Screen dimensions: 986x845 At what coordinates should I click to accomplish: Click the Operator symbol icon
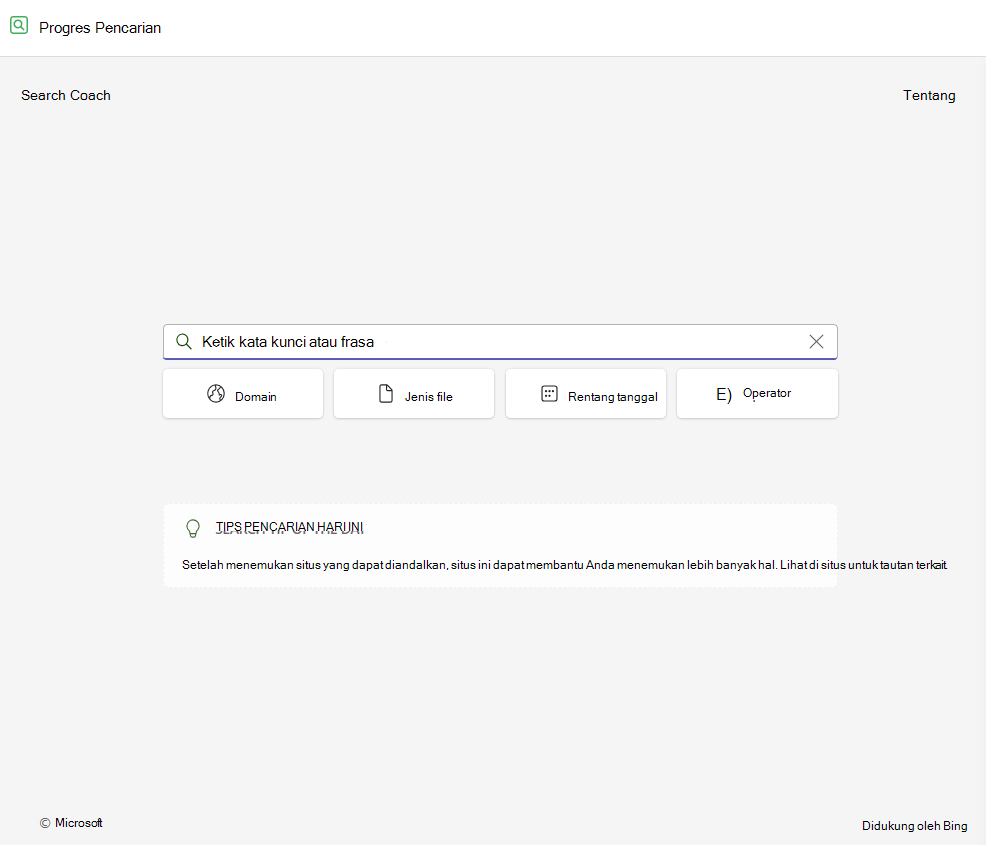724,394
